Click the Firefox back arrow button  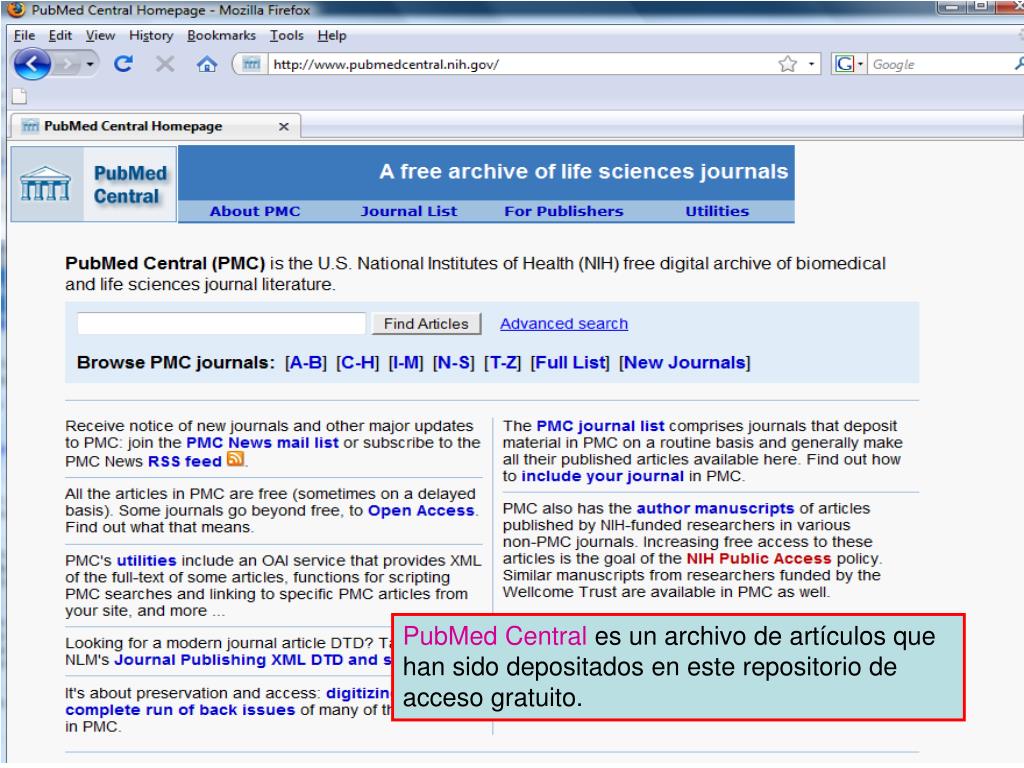click(31, 64)
